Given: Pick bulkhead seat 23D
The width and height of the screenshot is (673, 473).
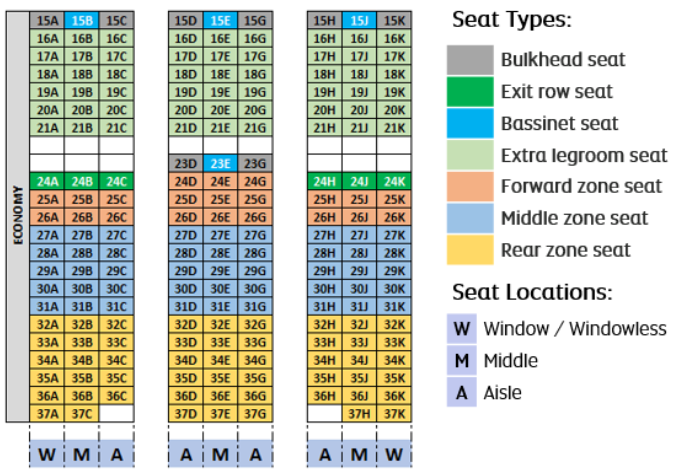Looking at the screenshot, I should coord(185,164).
